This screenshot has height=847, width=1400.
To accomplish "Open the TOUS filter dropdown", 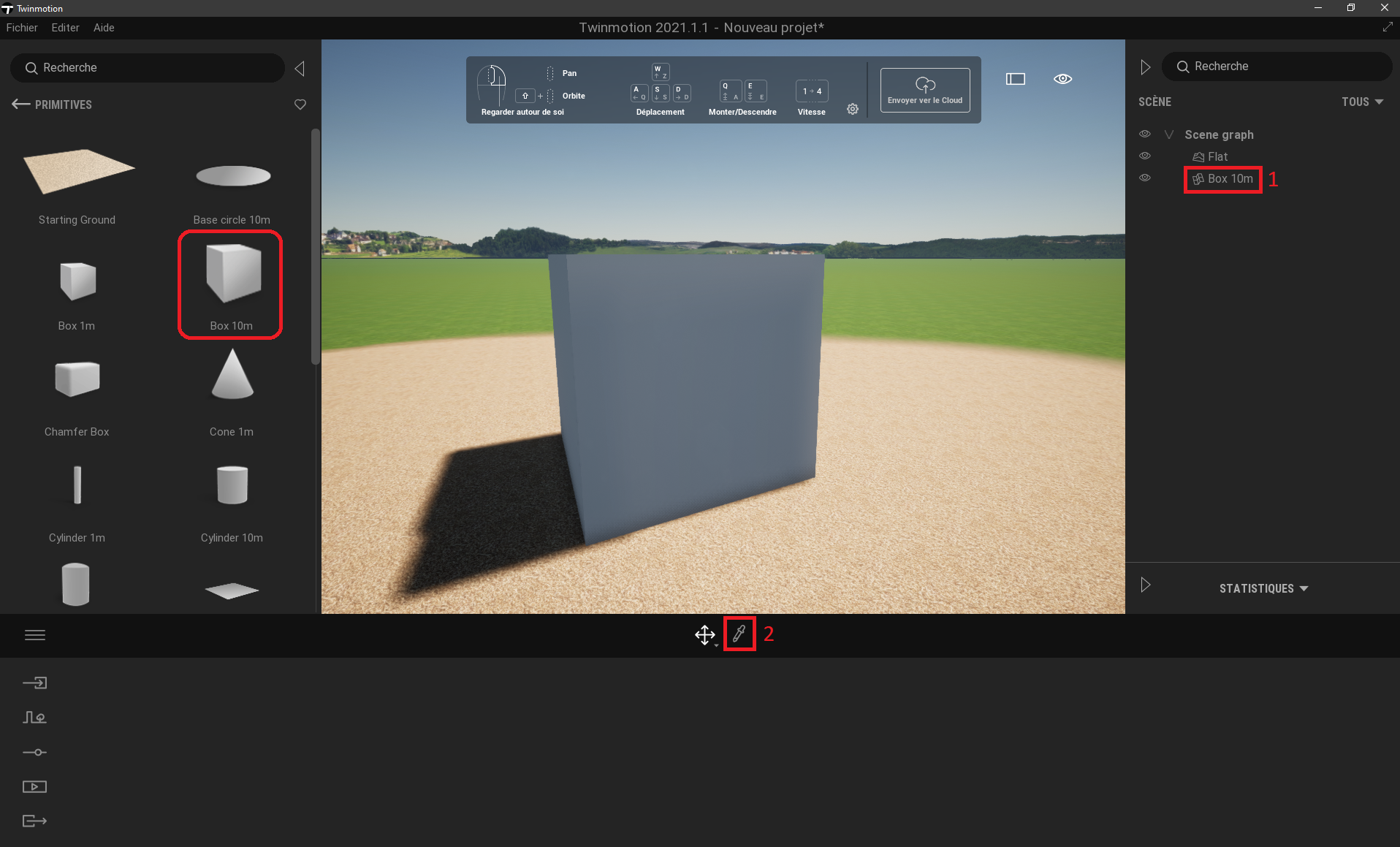I will 1361,102.
